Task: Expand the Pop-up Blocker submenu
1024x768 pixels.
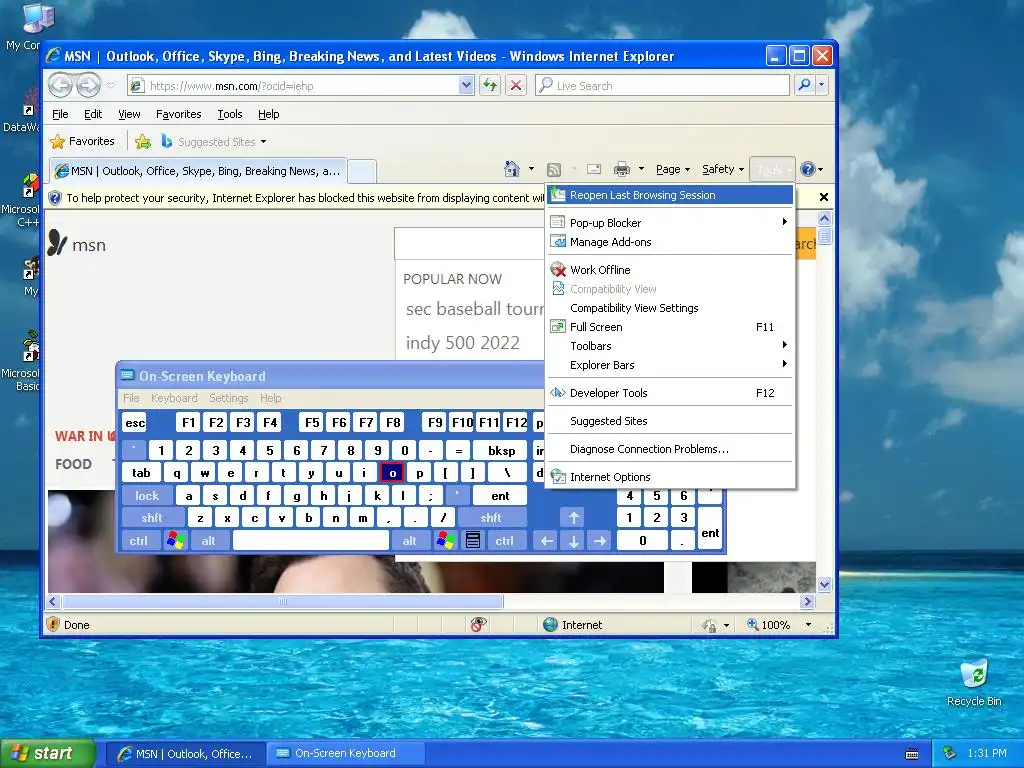Action: pyautogui.click(x=670, y=223)
